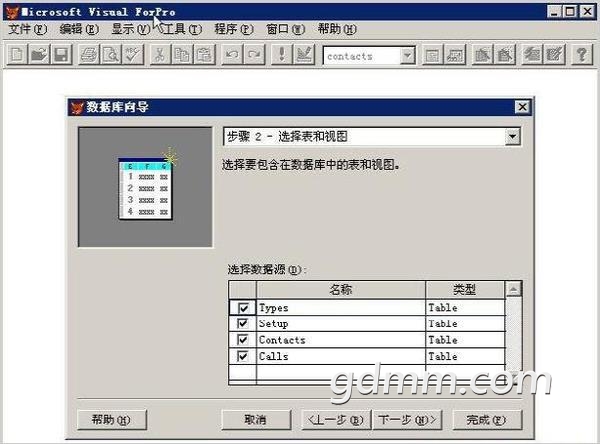Click the Open file toolbar icon

[38, 56]
